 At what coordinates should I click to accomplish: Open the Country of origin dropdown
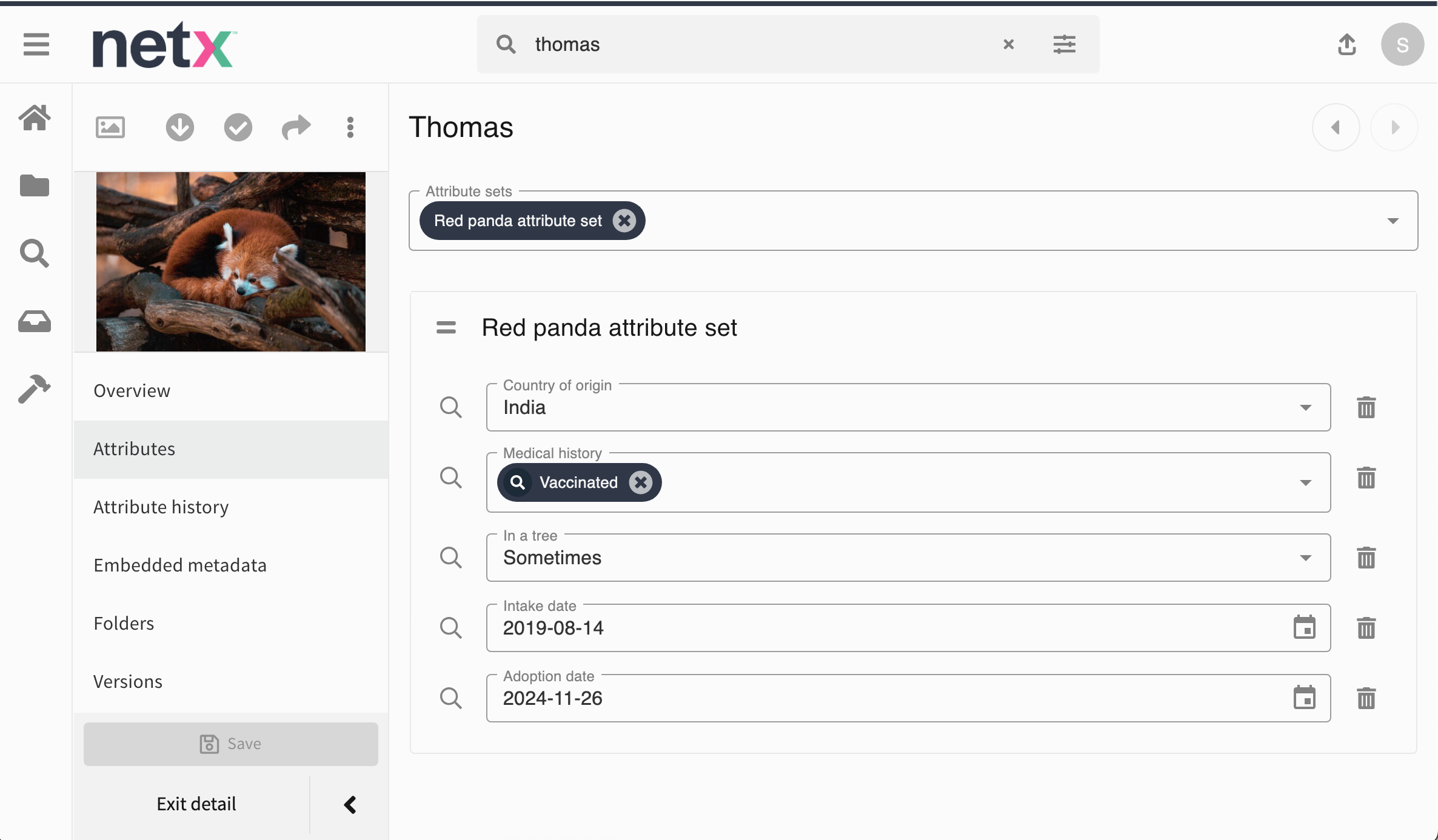coord(1305,407)
